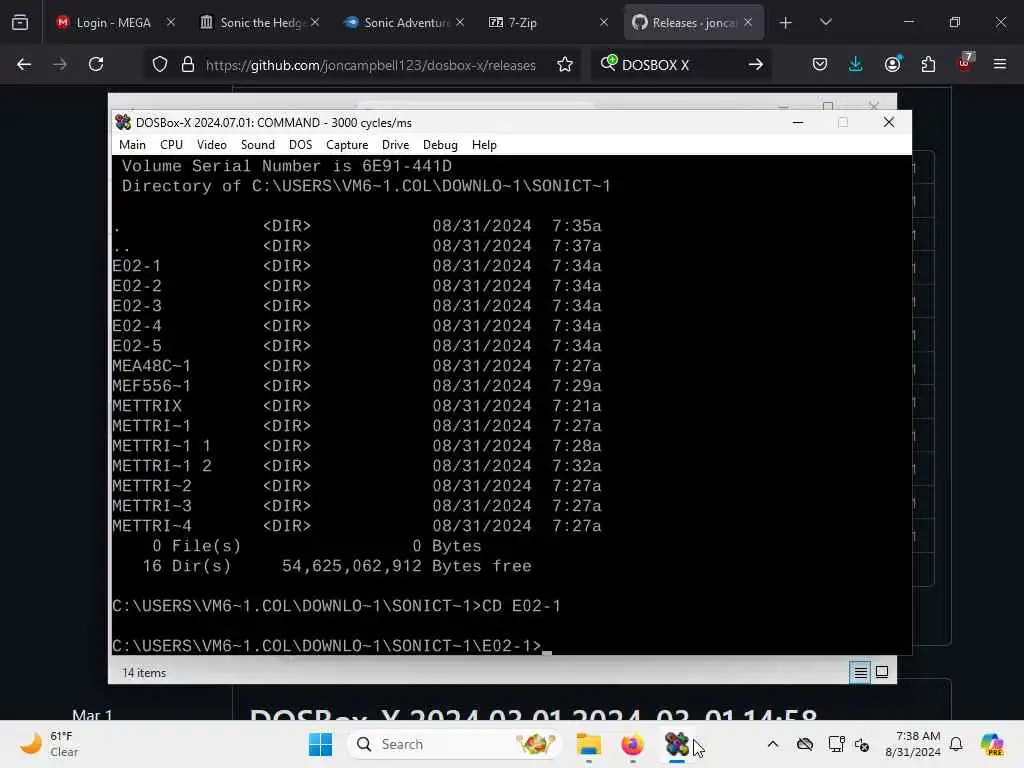Image resolution: width=1024 pixels, height=768 pixels.
Task: Open the uBlock Origin extension
Action: tap(965, 63)
